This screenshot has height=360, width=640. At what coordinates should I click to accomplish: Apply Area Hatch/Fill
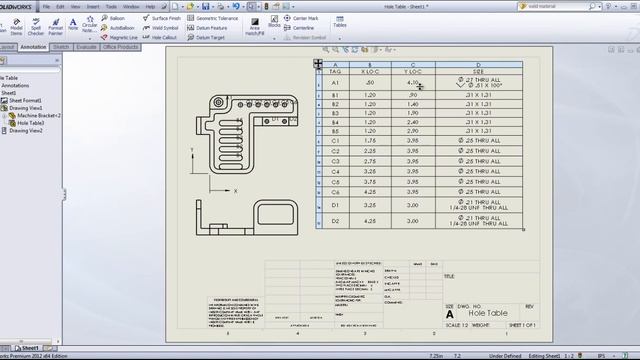[255, 27]
